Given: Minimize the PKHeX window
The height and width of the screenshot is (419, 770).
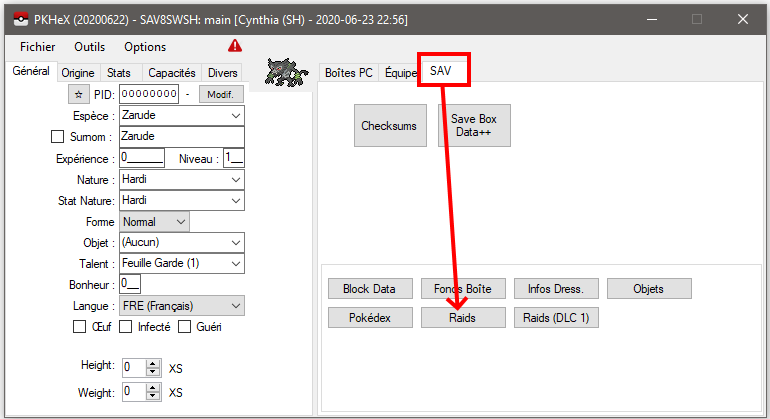Looking at the screenshot, I should coord(652,20).
